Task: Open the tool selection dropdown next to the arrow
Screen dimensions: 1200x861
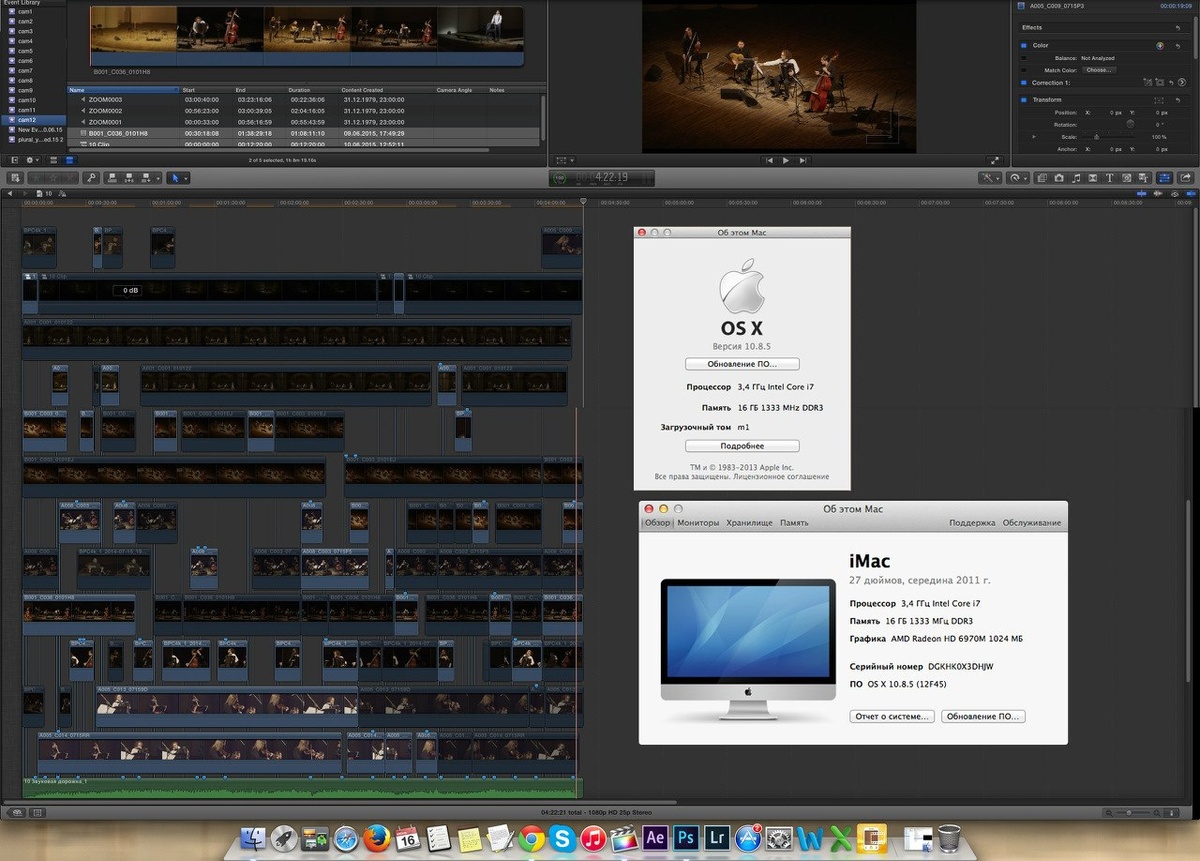Action: pyautogui.click(x=186, y=177)
